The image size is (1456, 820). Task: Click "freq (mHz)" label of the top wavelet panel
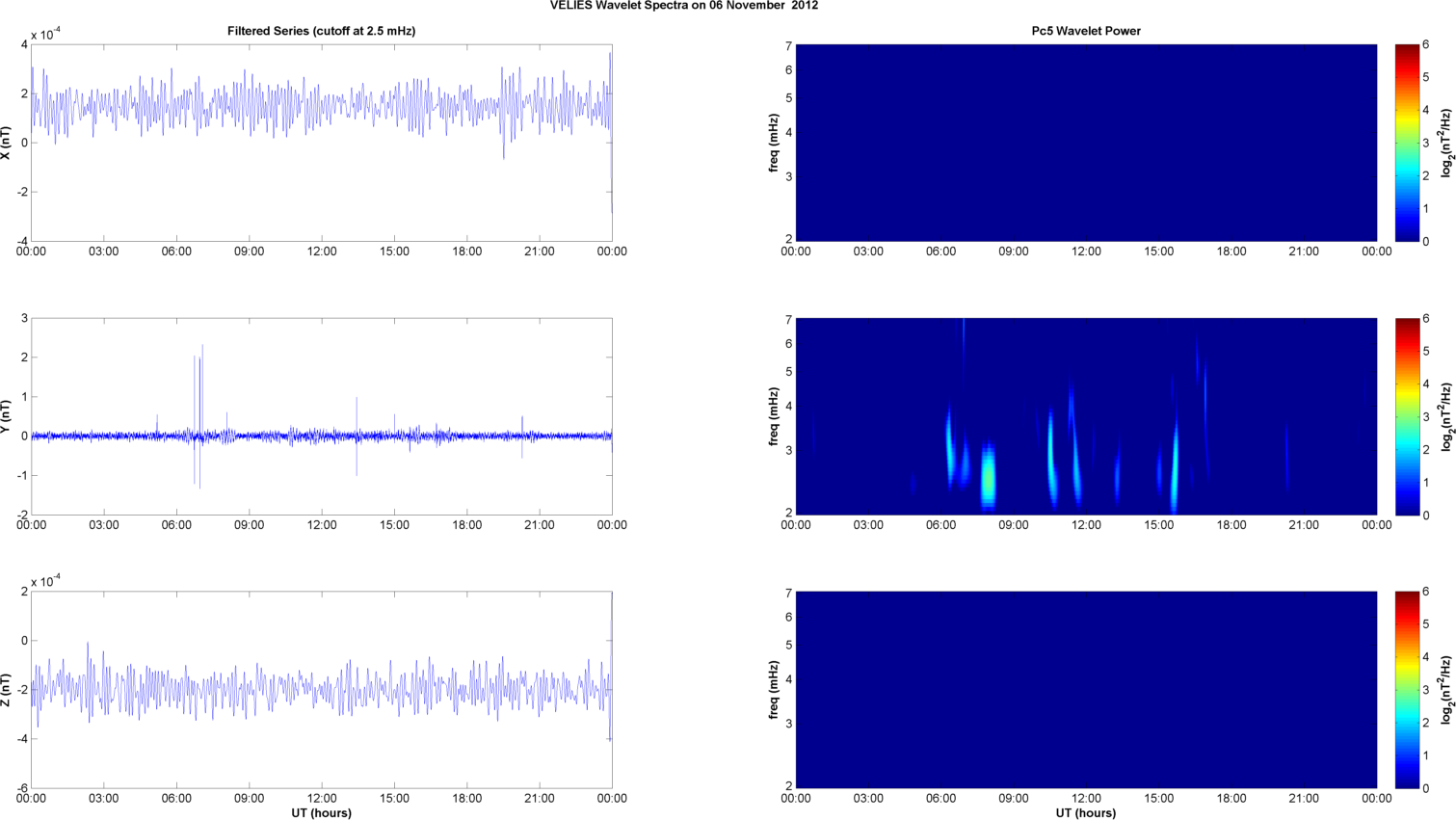[774, 143]
